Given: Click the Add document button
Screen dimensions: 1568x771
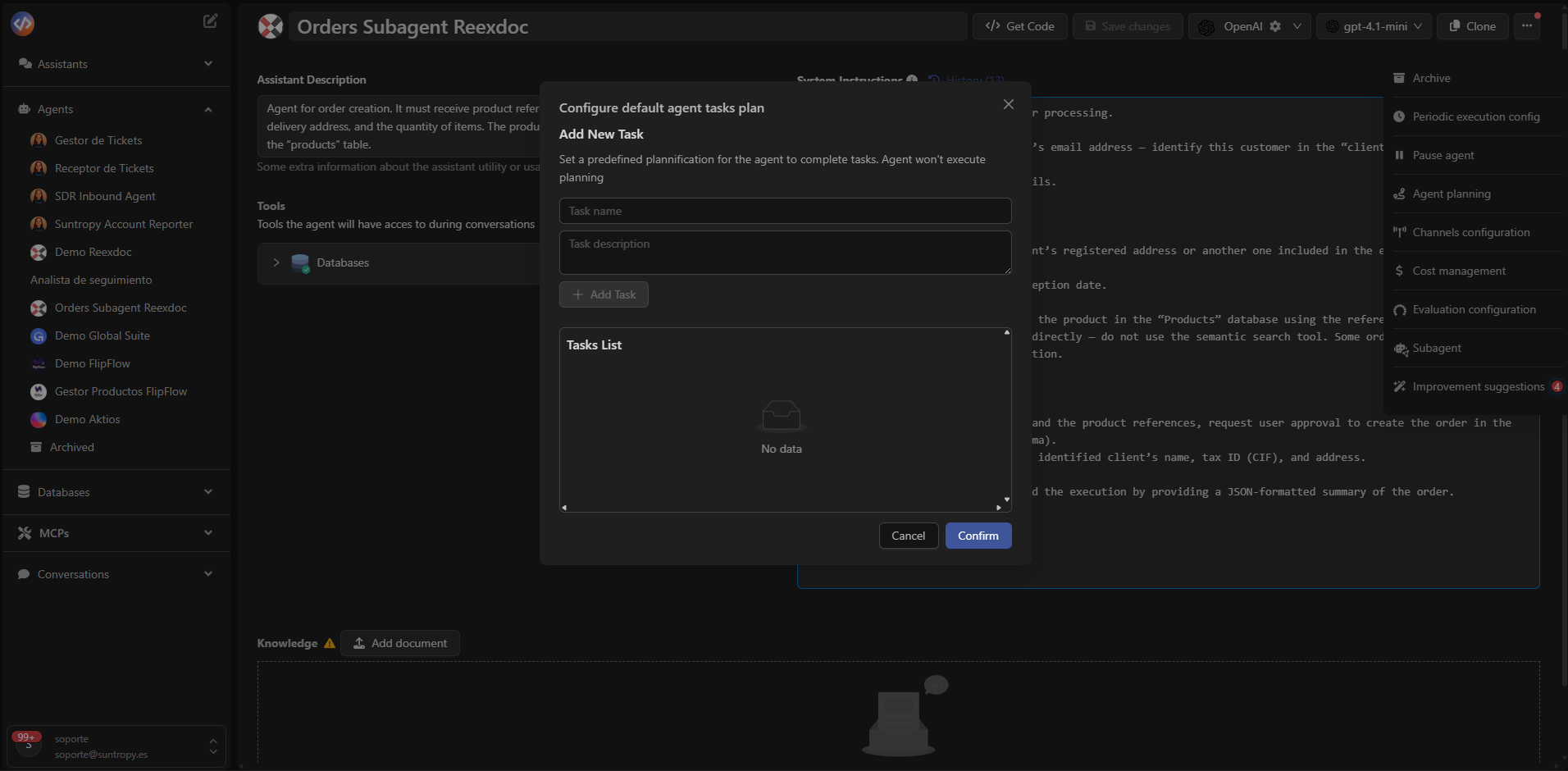Looking at the screenshot, I should pyautogui.click(x=400, y=643).
